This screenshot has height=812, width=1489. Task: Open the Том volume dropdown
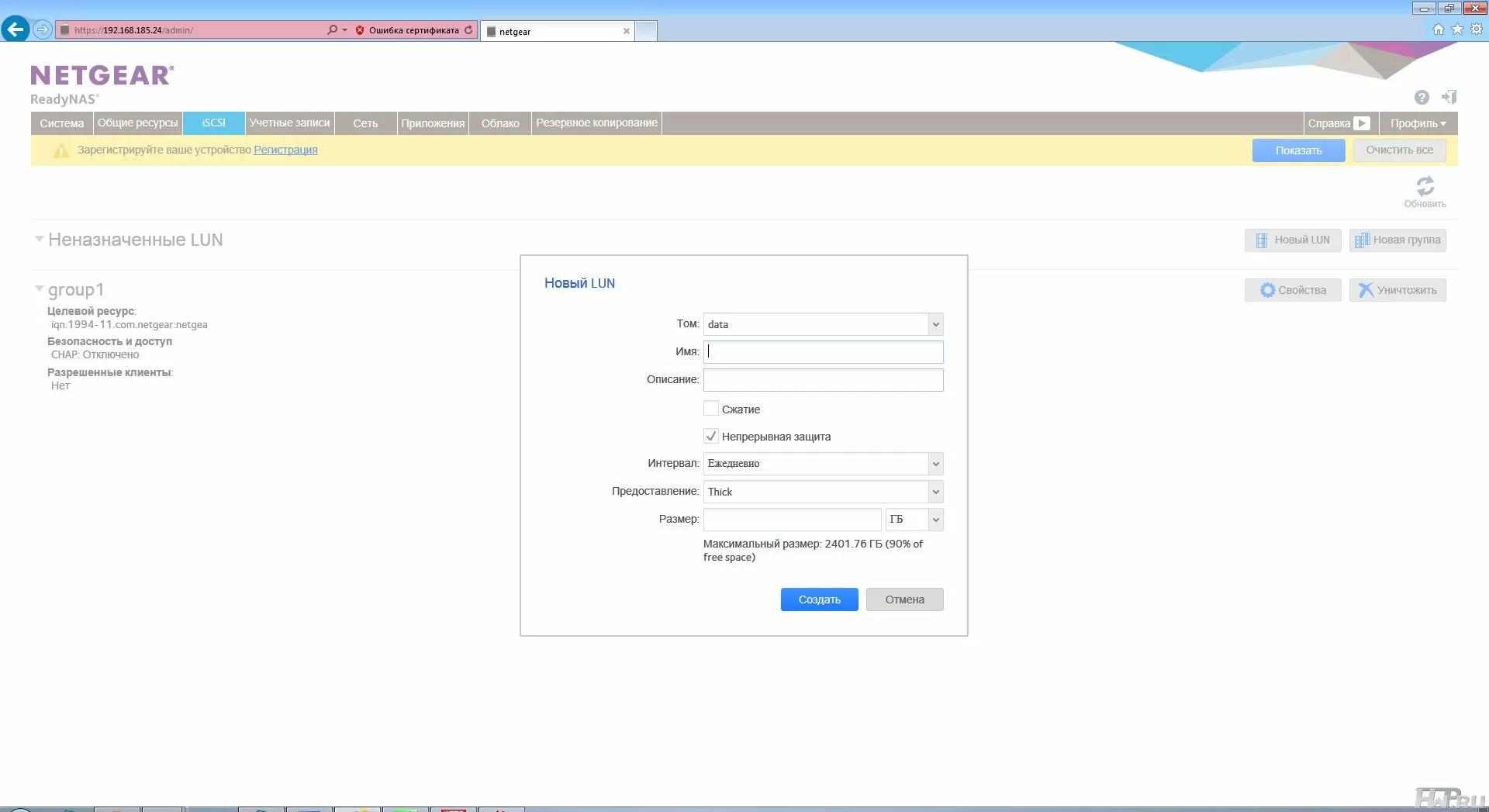coord(935,324)
